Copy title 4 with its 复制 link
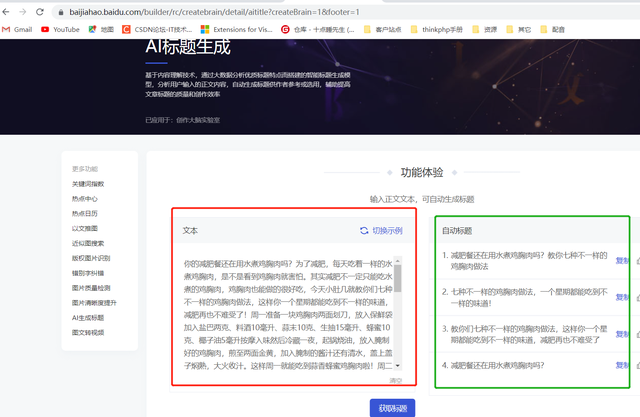The height and width of the screenshot is (417, 640). (x=622, y=365)
